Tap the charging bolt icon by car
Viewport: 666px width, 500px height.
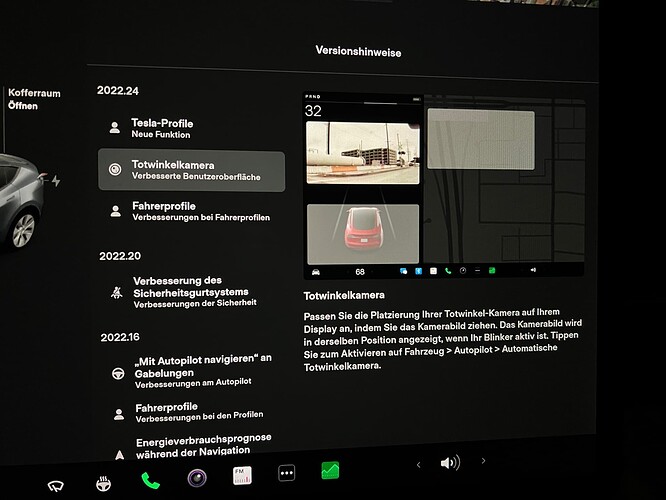coord(56,181)
